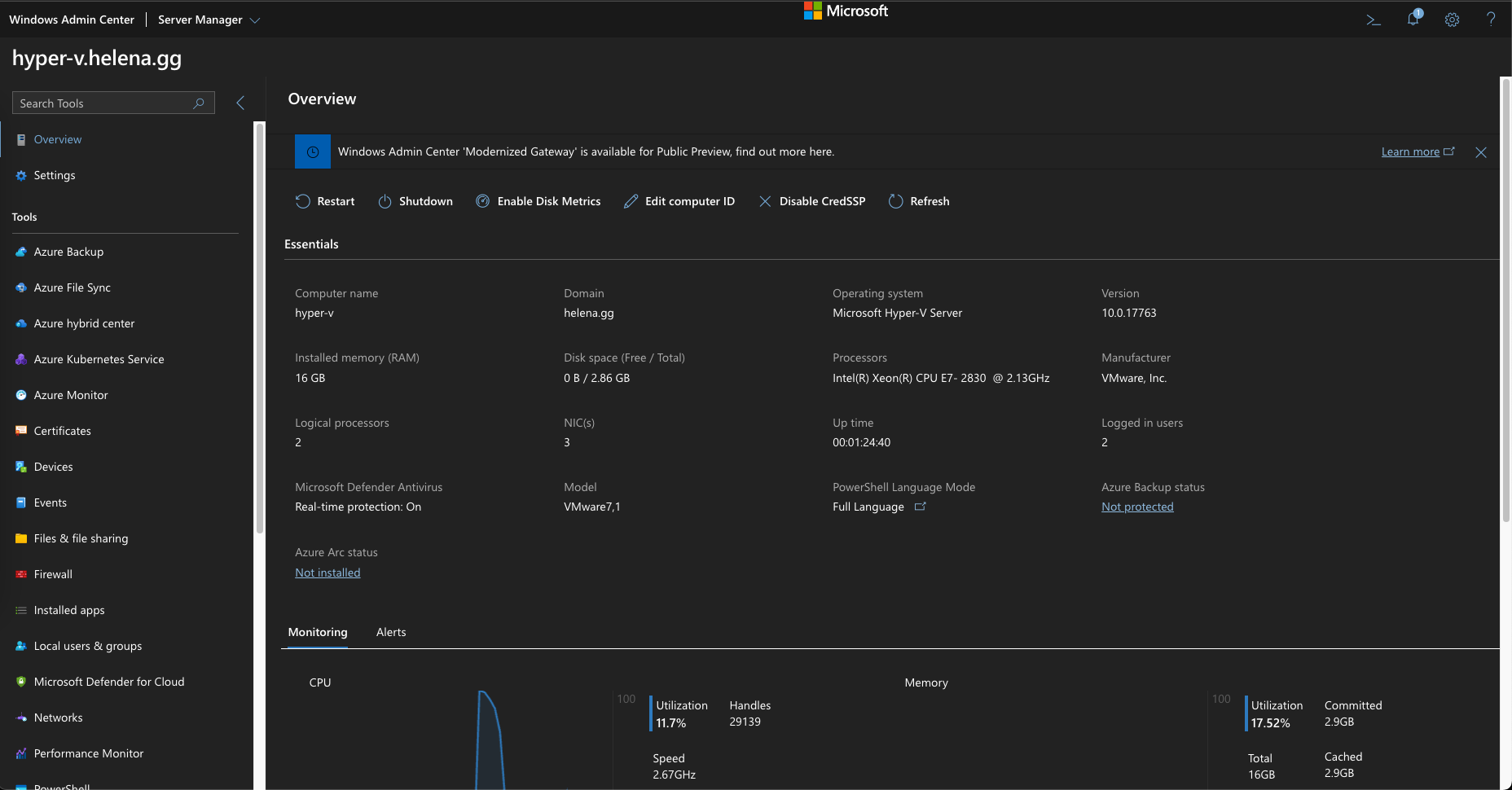Viewport: 1512px width, 790px height.
Task: Open the settings gear in header
Action: click(x=1452, y=20)
